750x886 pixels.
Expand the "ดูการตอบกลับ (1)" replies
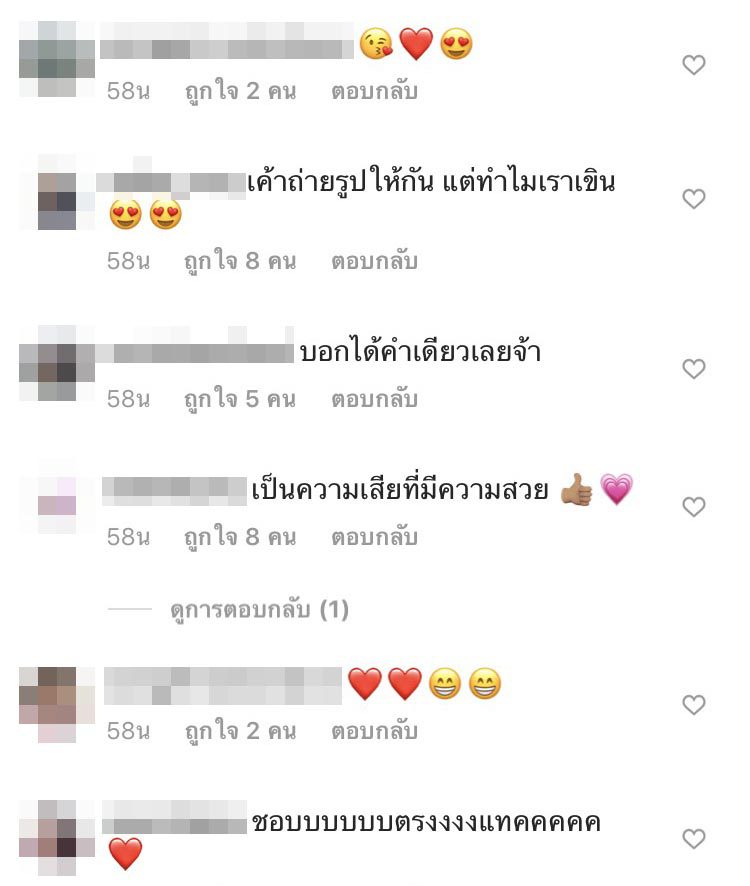click(259, 610)
